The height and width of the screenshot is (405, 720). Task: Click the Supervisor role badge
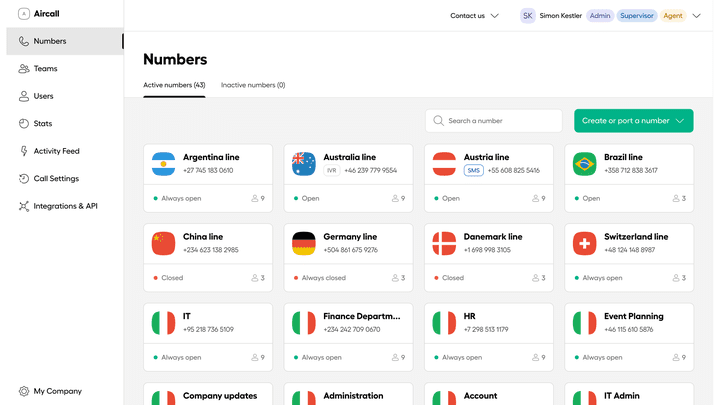point(637,16)
